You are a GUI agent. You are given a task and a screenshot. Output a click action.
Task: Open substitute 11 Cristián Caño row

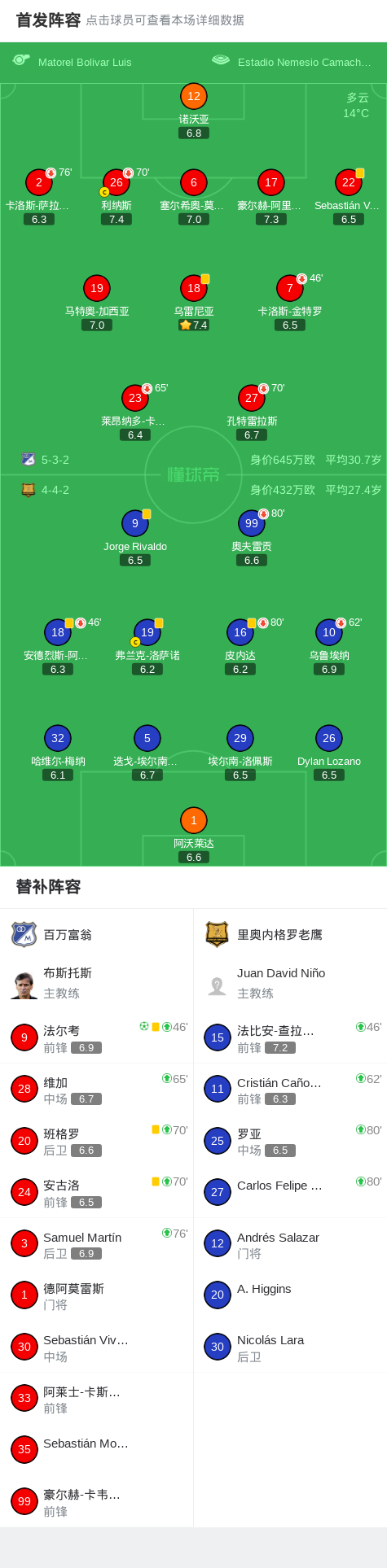click(x=290, y=1089)
